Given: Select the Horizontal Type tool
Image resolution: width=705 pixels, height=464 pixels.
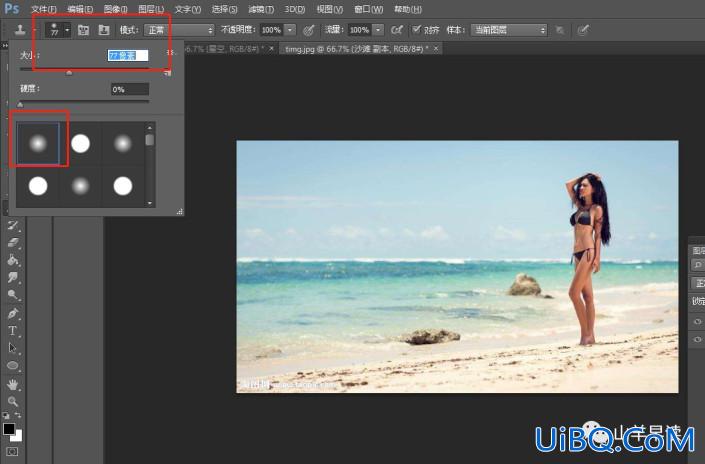Looking at the screenshot, I should click(x=13, y=330).
